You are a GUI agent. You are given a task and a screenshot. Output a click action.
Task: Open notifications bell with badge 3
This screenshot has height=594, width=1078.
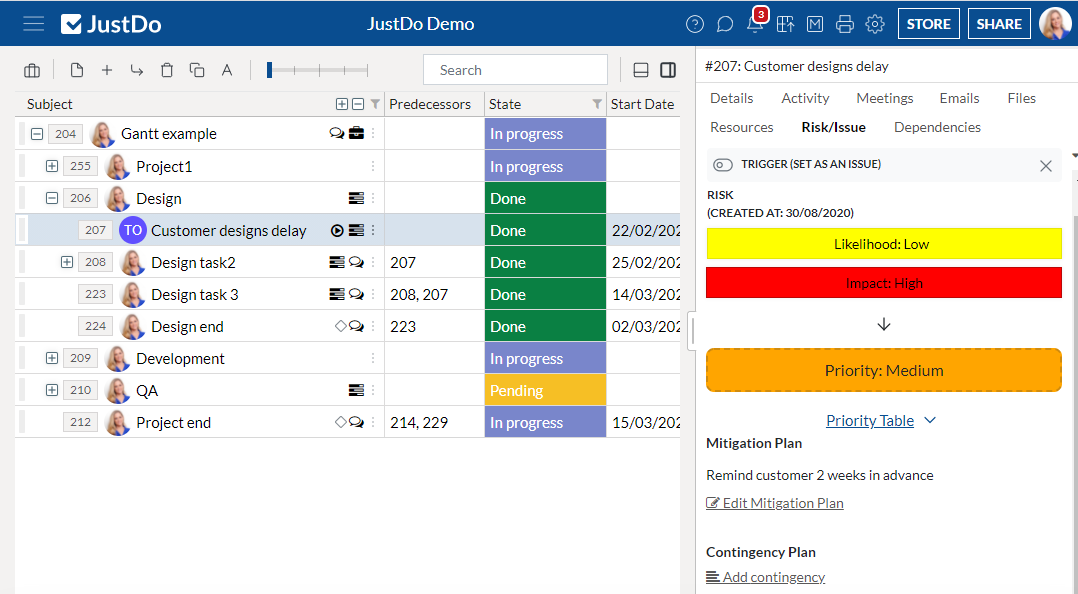756,22
